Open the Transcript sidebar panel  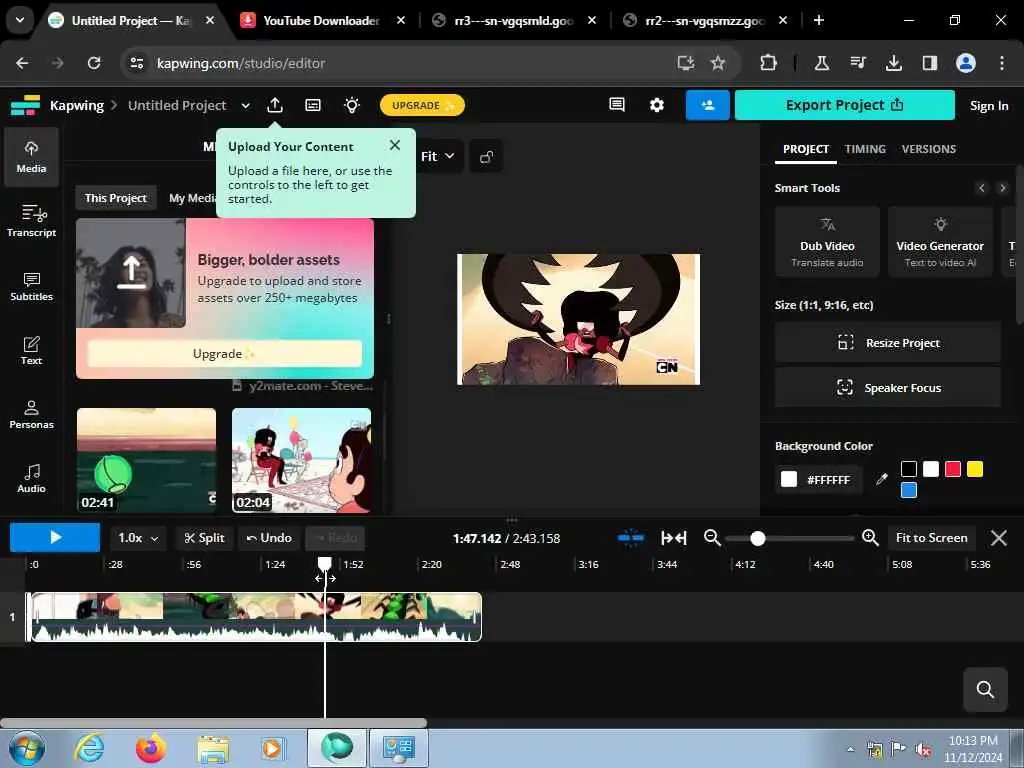31,221
